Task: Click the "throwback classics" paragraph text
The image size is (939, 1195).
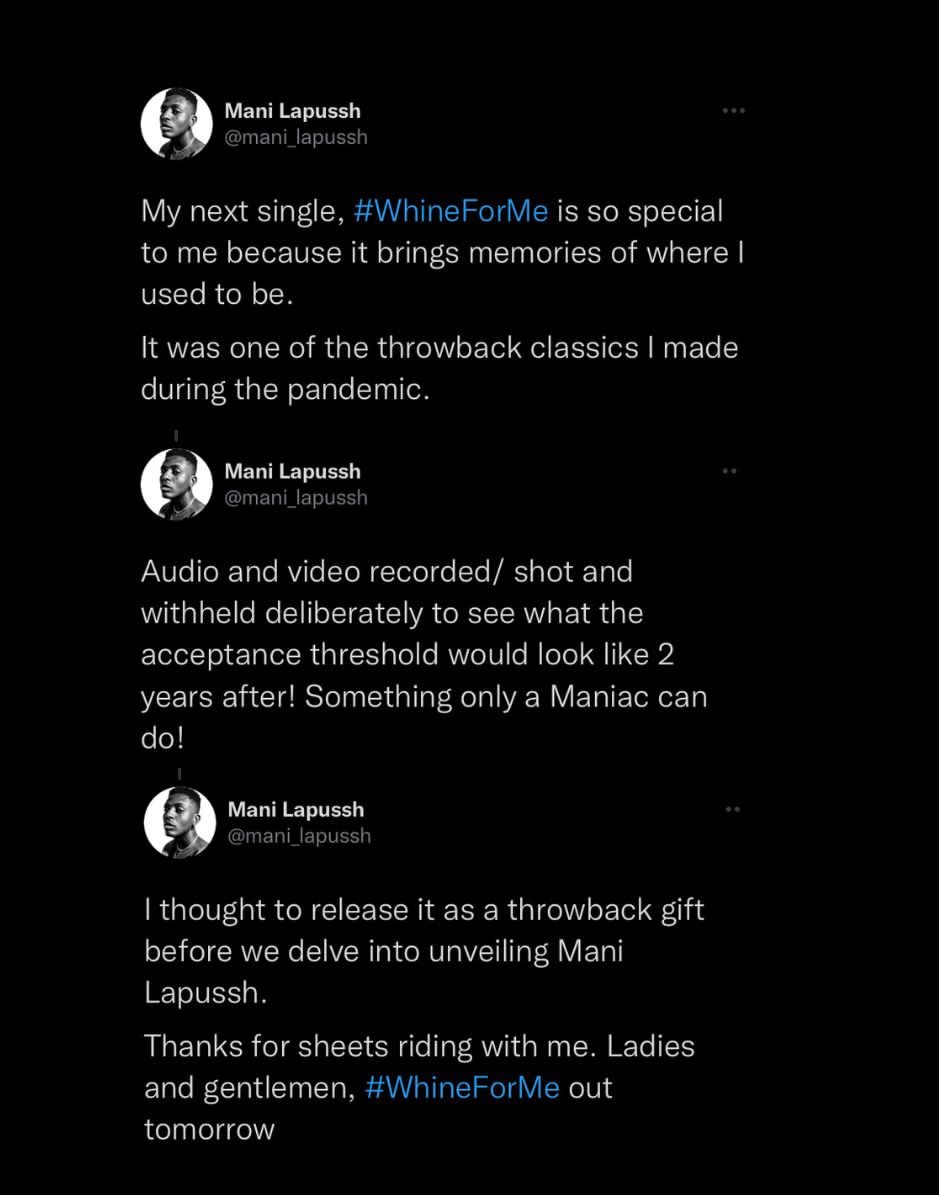Action: (x=440, y=368)
